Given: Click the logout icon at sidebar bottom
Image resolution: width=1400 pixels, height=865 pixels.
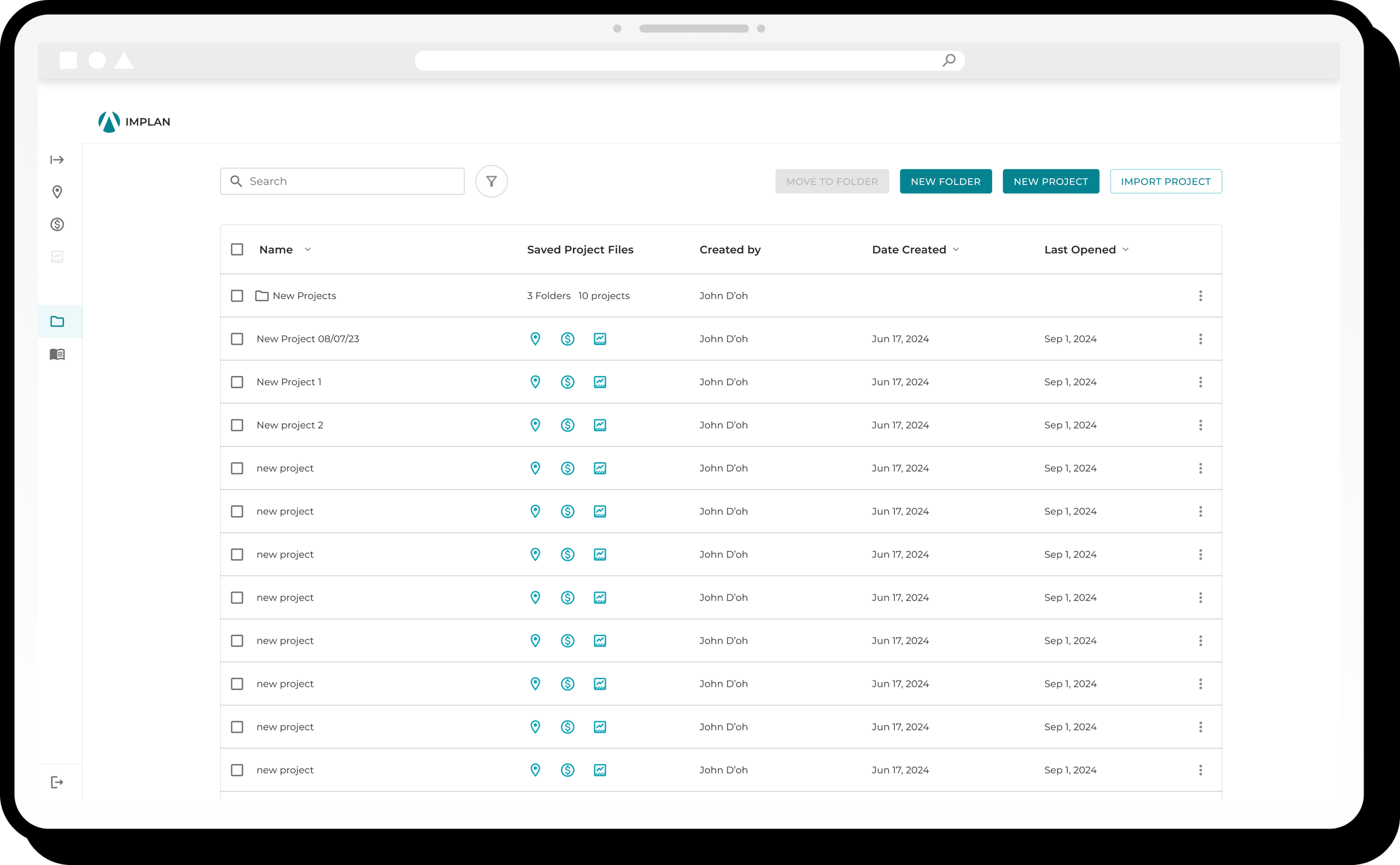Looking at the screenshot, I should coord(57,782).
